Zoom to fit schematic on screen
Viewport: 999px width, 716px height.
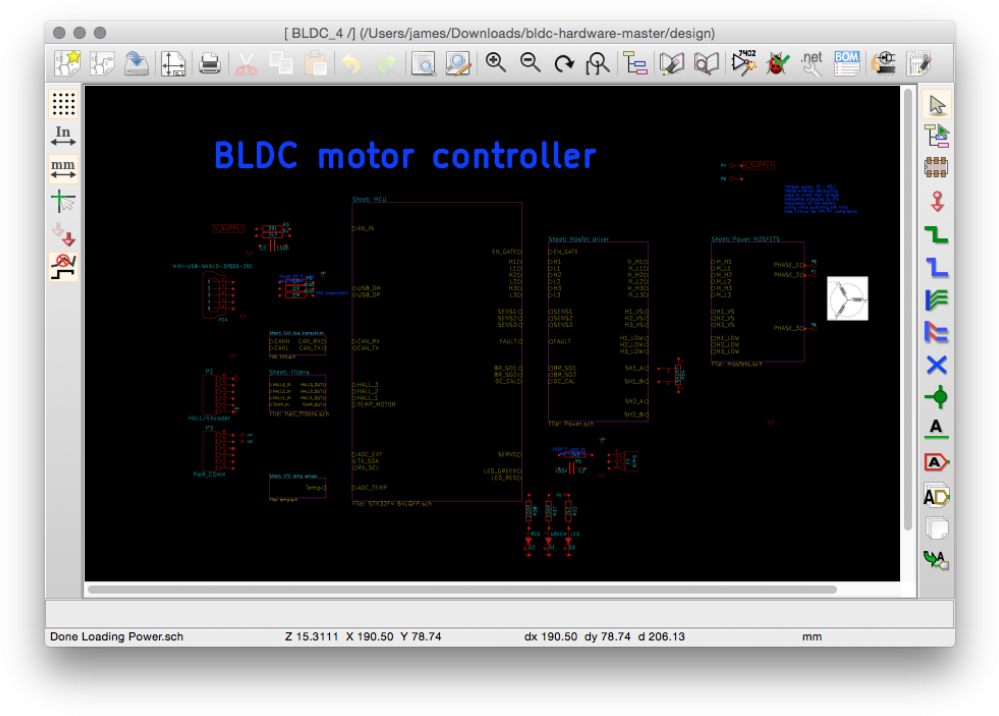pyautogui.click(x=598, y=63)
